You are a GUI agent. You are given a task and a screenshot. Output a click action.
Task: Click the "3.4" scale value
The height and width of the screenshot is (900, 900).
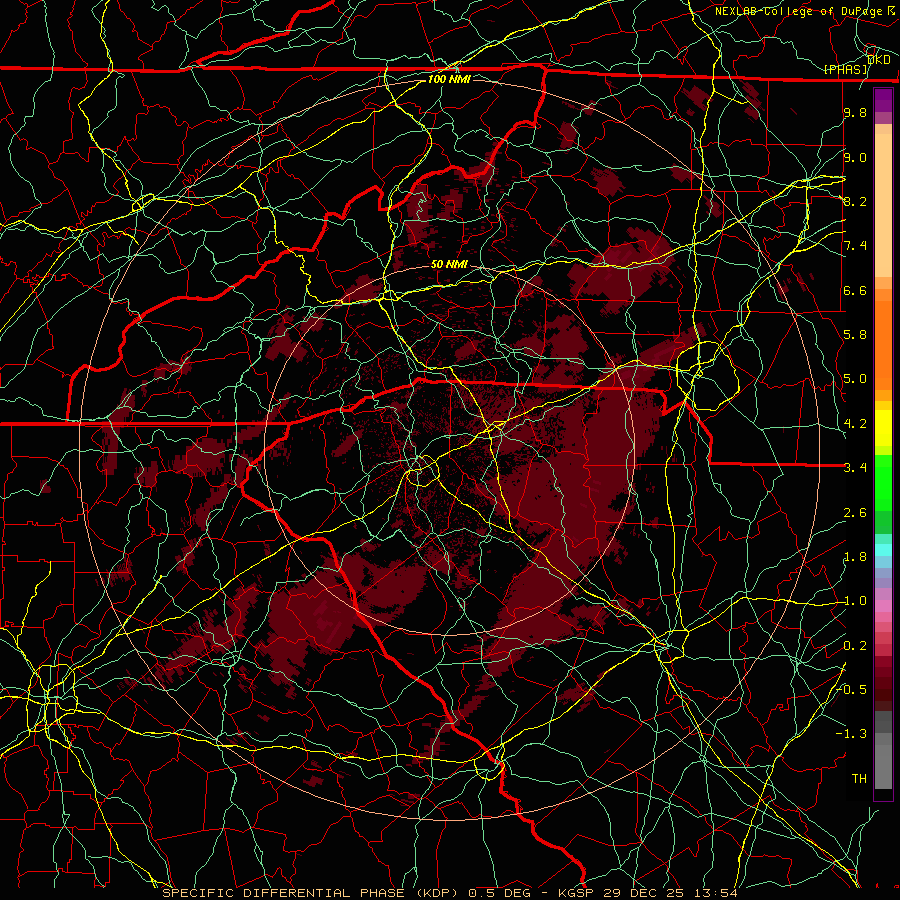click(x=855, y=468)
